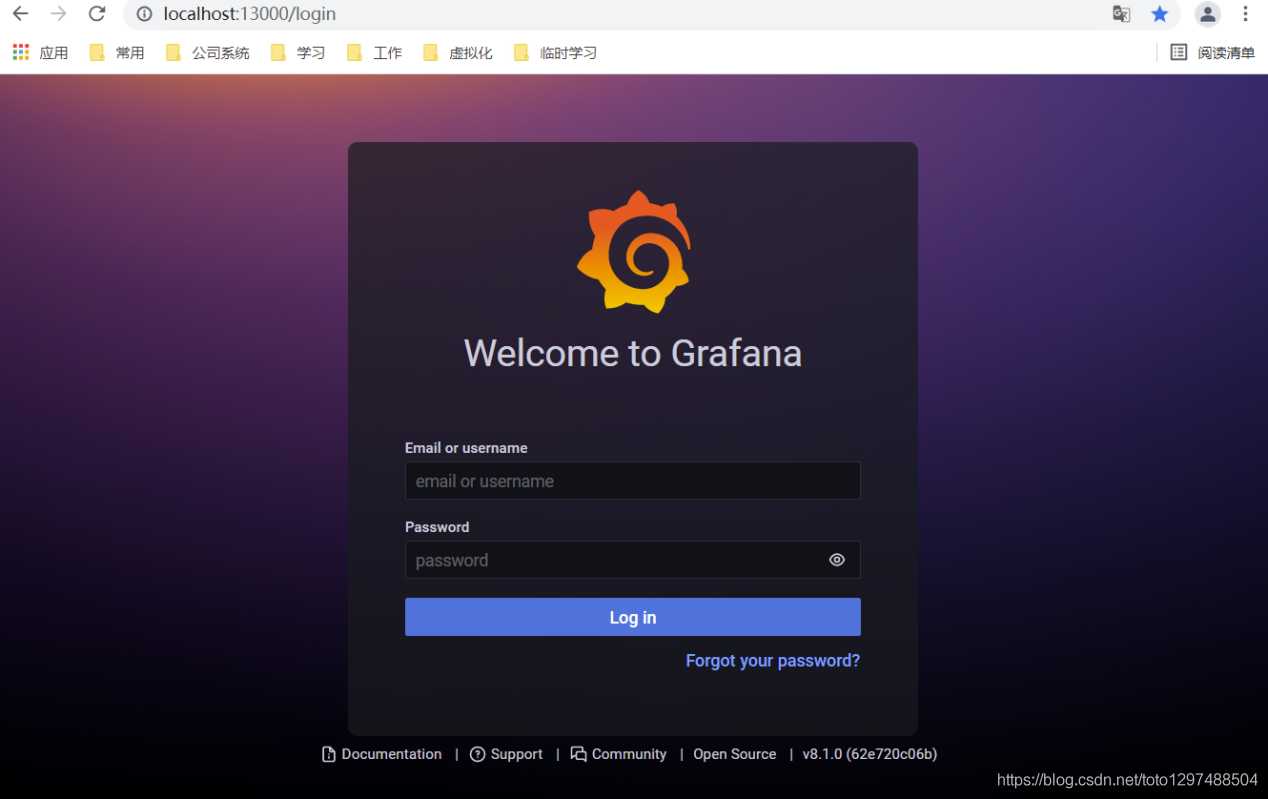Open the Documentation footer link
Viewport: 1268px width, 799px height.
coord(382,754)
